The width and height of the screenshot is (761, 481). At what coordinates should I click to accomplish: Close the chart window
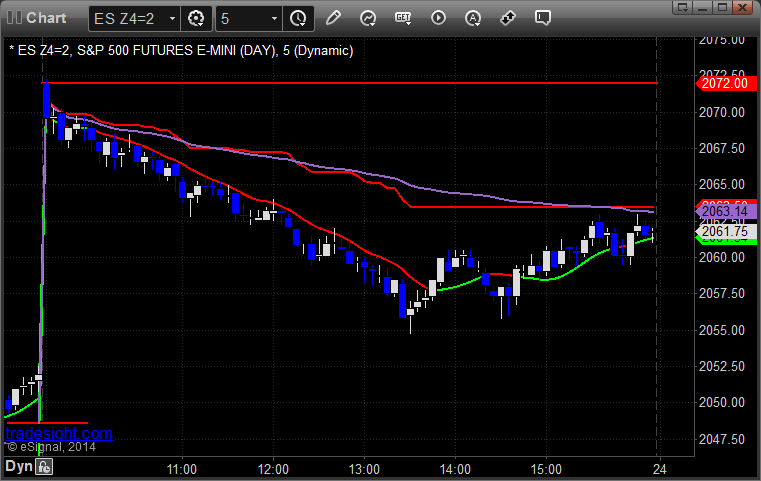coord(743,7)
